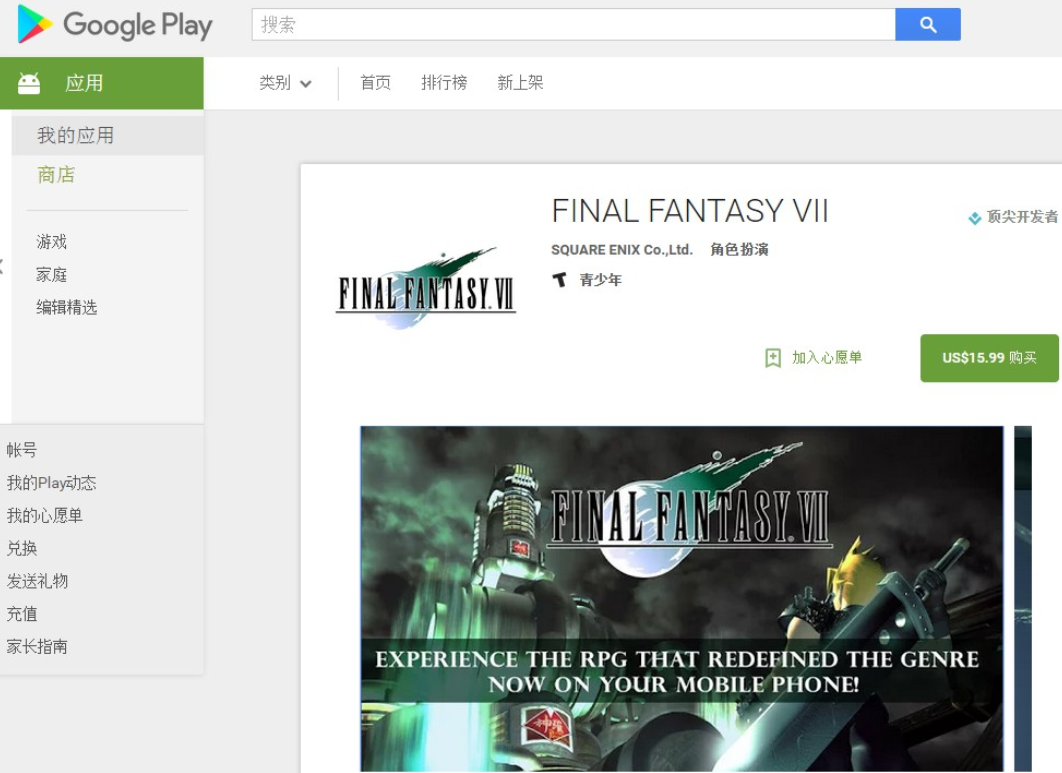Click the blue search magnifier button
1062x773 pixels.
pyautogui.click(x=927, y=24)
